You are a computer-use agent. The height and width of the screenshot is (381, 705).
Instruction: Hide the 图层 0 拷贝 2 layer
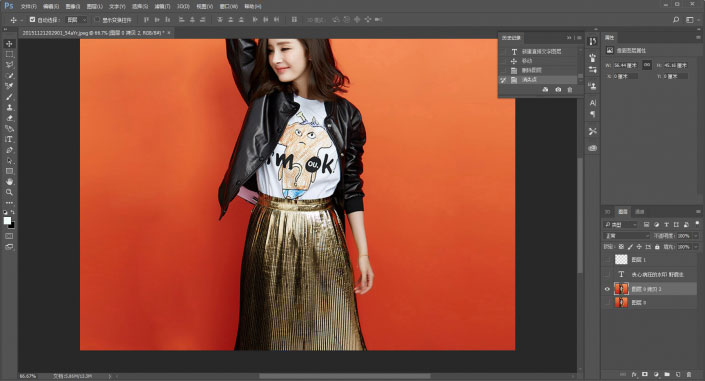(x=607, y=289)
